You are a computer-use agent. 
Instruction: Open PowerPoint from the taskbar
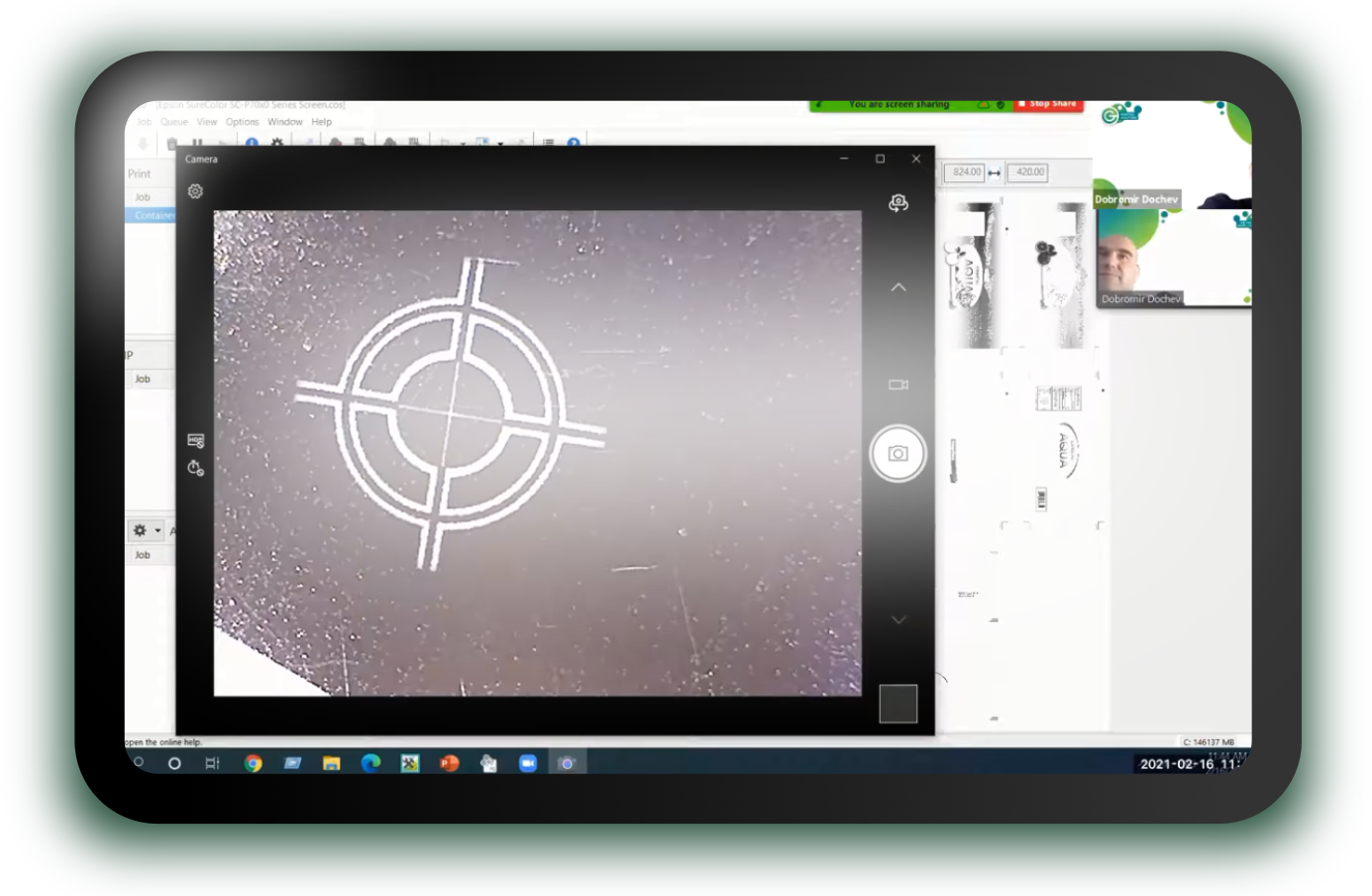pyautogui.click(x=450, y=763)
